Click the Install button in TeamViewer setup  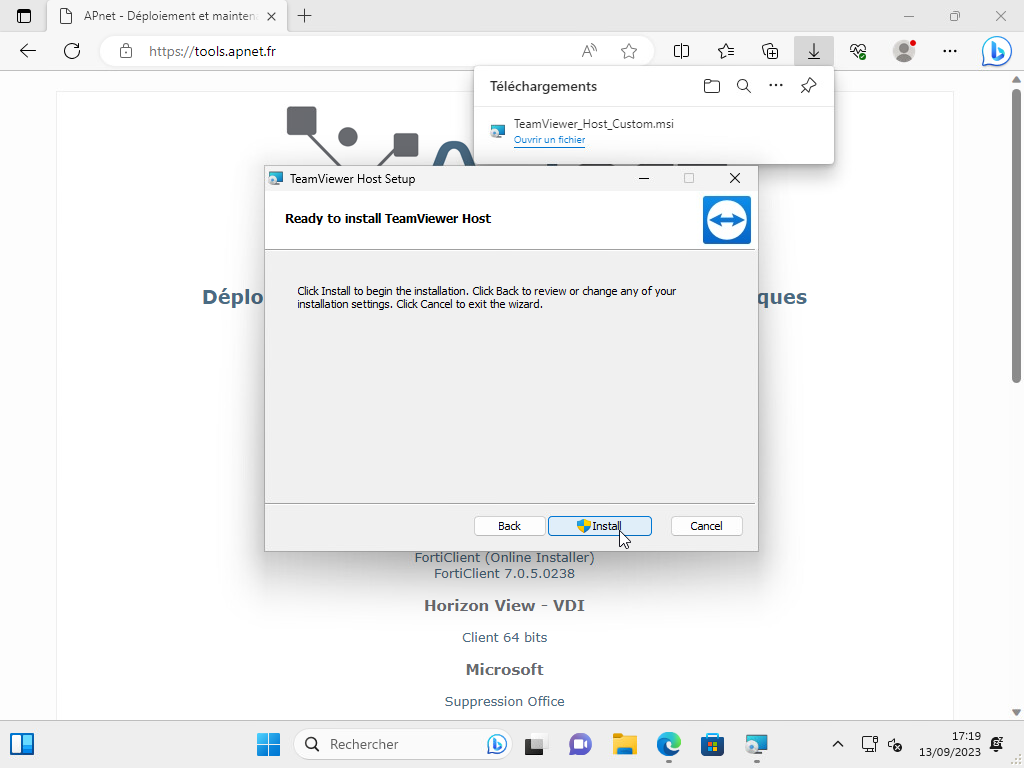[x=600, y=526]
